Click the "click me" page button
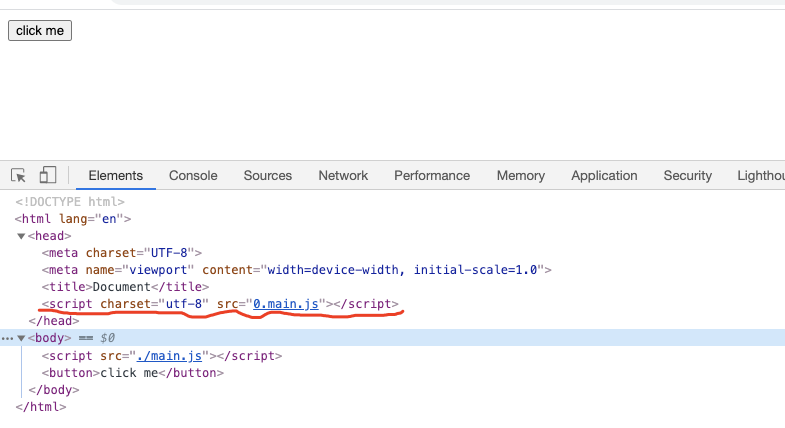 [x=40, y=31]
